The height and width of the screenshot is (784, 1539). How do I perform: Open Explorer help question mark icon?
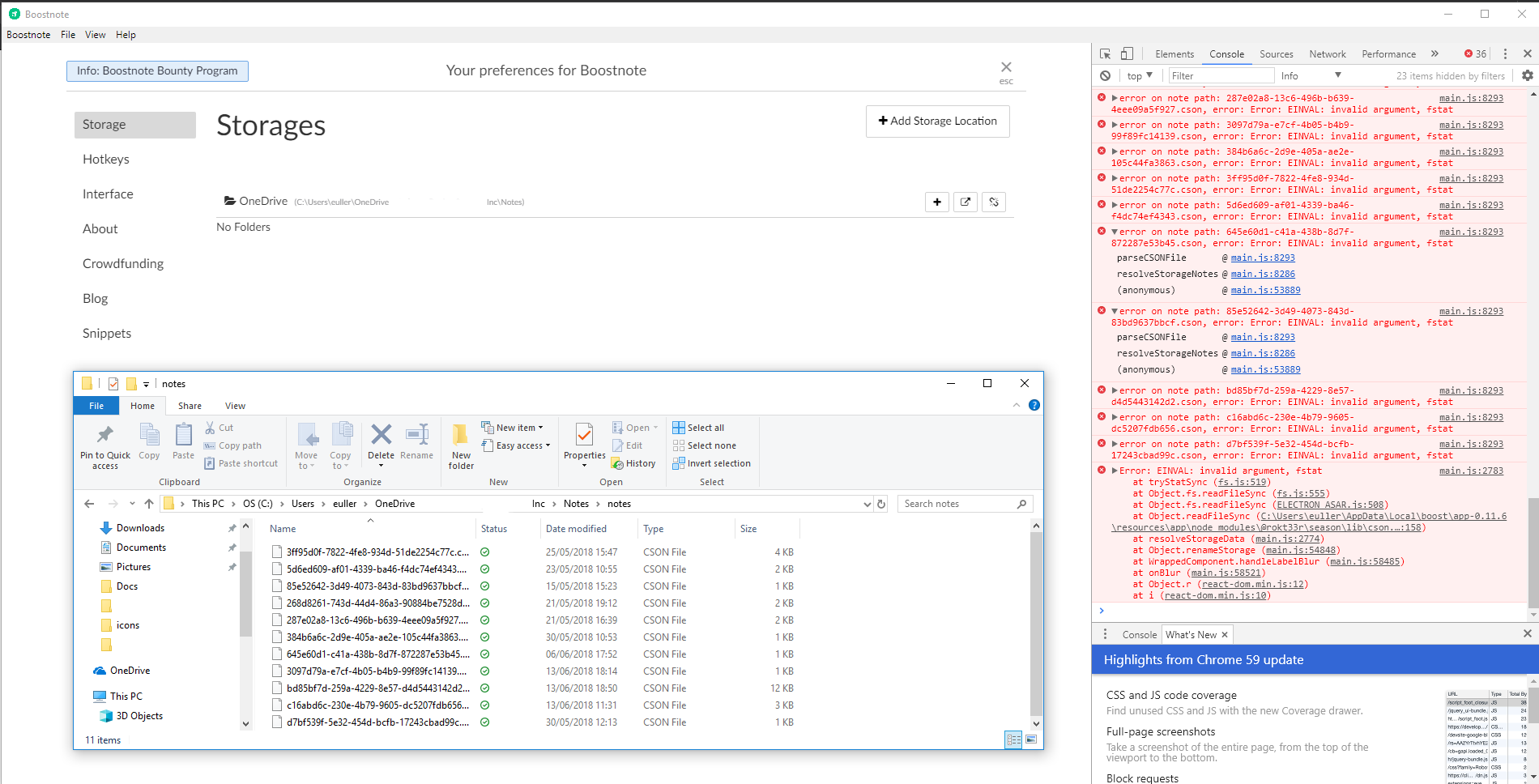point(1034,405)
